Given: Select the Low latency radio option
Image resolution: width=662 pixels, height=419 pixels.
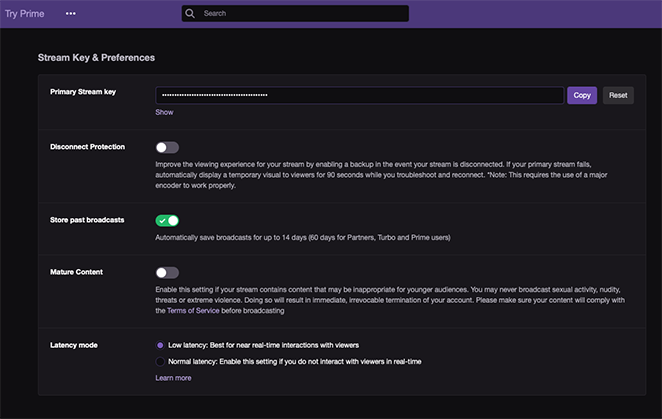Looking at the screenshot, I should 160,345.
